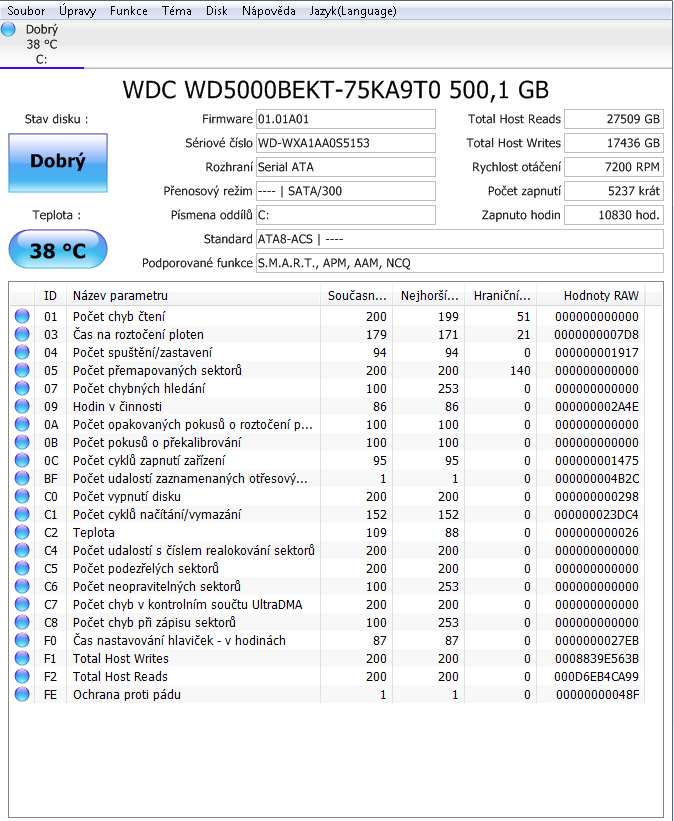Click status icon for Počet cyklů zapnutí zařízení
This screenshot has width=674, height=821.
(22, 460)
